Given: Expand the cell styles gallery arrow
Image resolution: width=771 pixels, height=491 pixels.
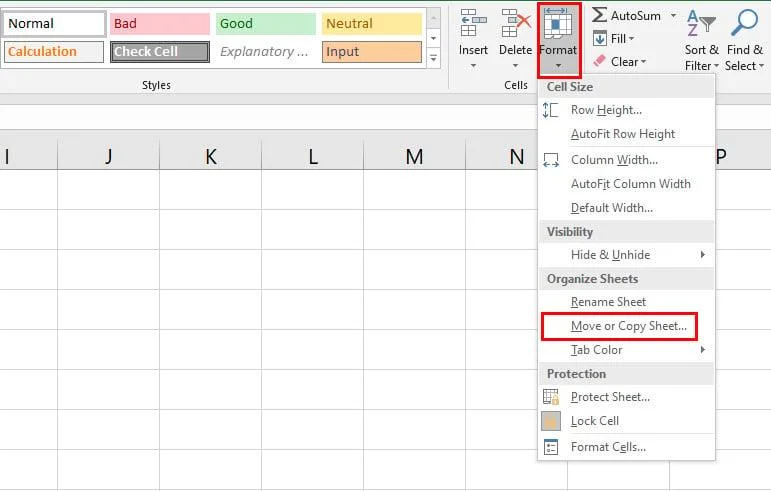Looking at the screenshot, I should point(433,59).
